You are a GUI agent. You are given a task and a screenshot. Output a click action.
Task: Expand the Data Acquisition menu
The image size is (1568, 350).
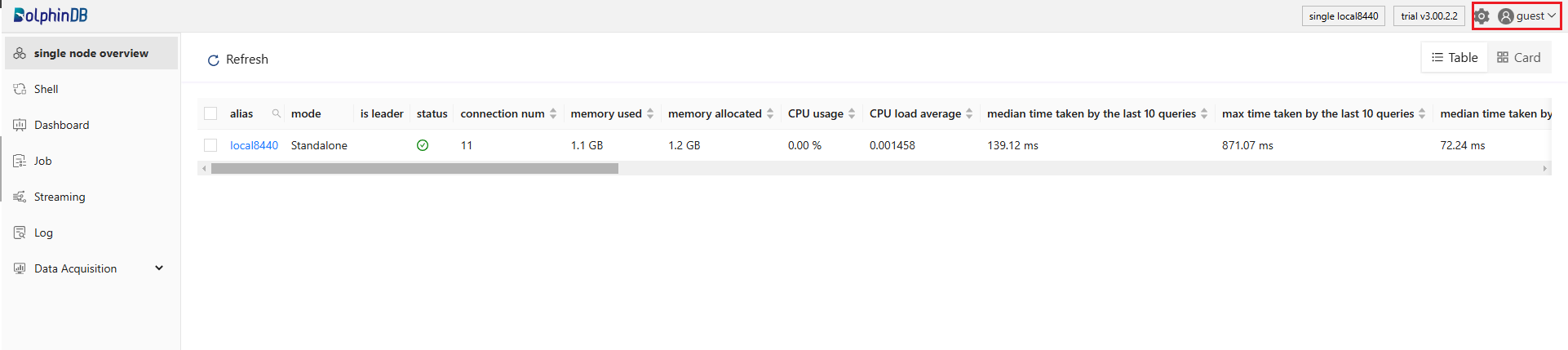pos(159,268)
